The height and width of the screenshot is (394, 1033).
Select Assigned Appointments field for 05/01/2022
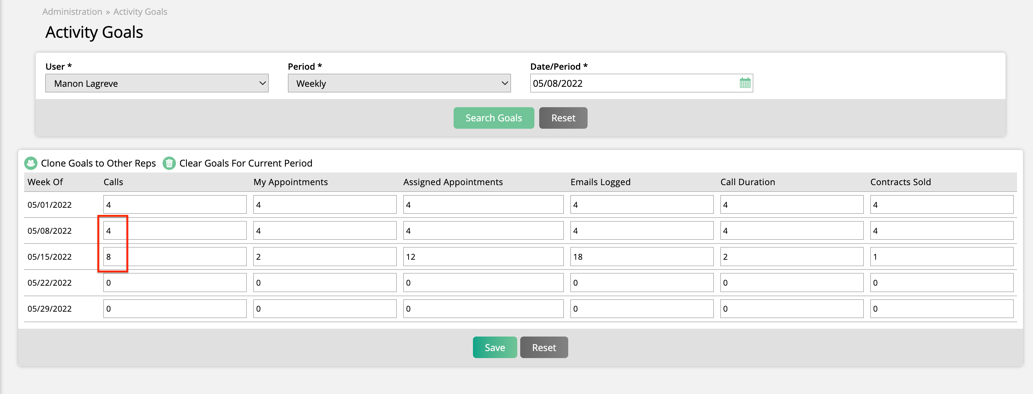click(483, 205)
